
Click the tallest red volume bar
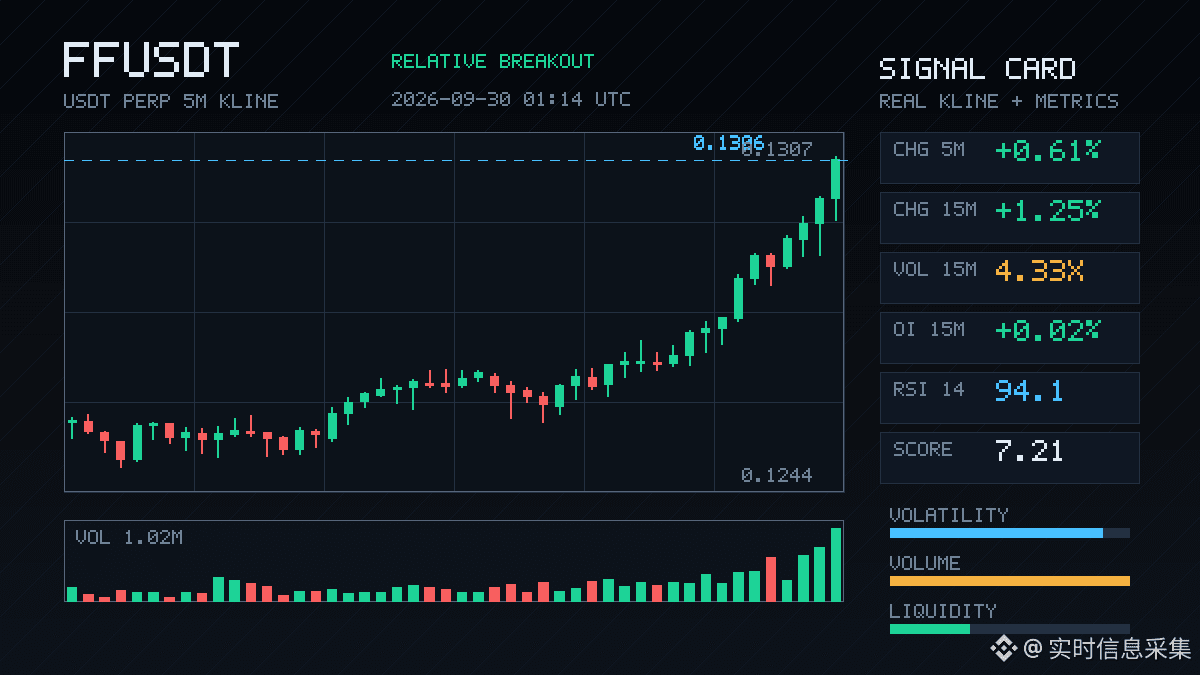click(771, 579)
